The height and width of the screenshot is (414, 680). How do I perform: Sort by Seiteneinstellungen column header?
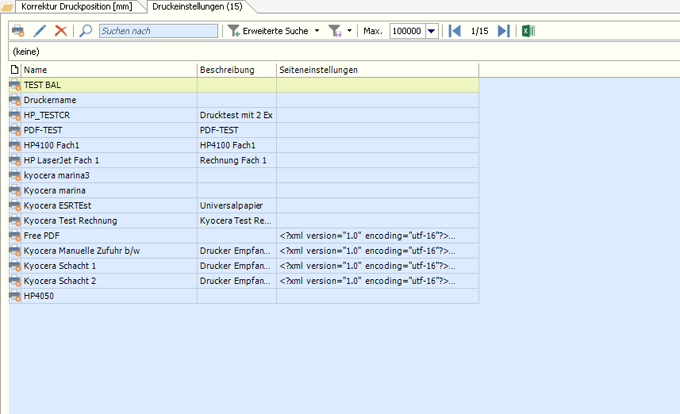(x=377, y=70)
